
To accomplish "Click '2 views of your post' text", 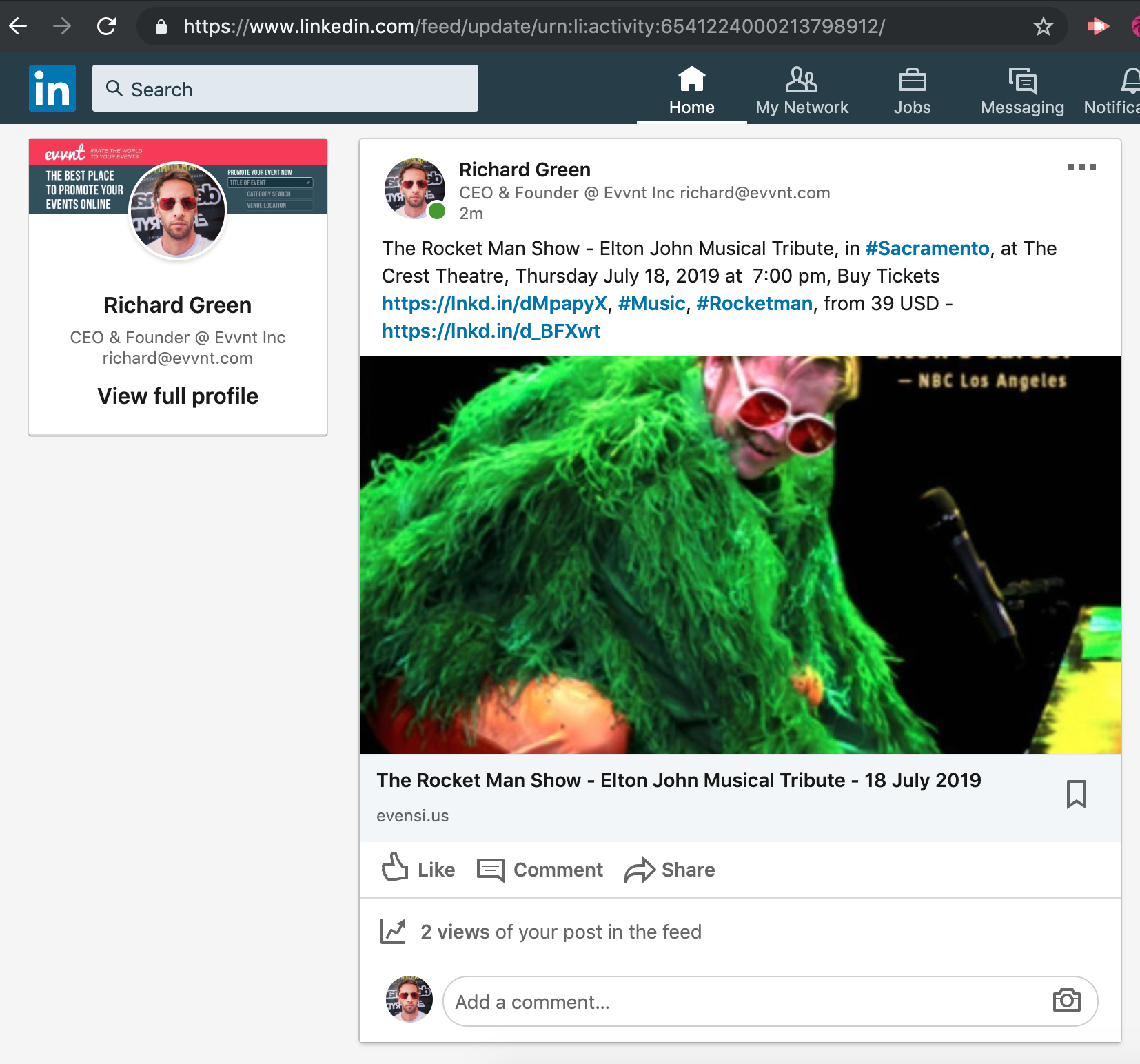I will click(561, 932).
